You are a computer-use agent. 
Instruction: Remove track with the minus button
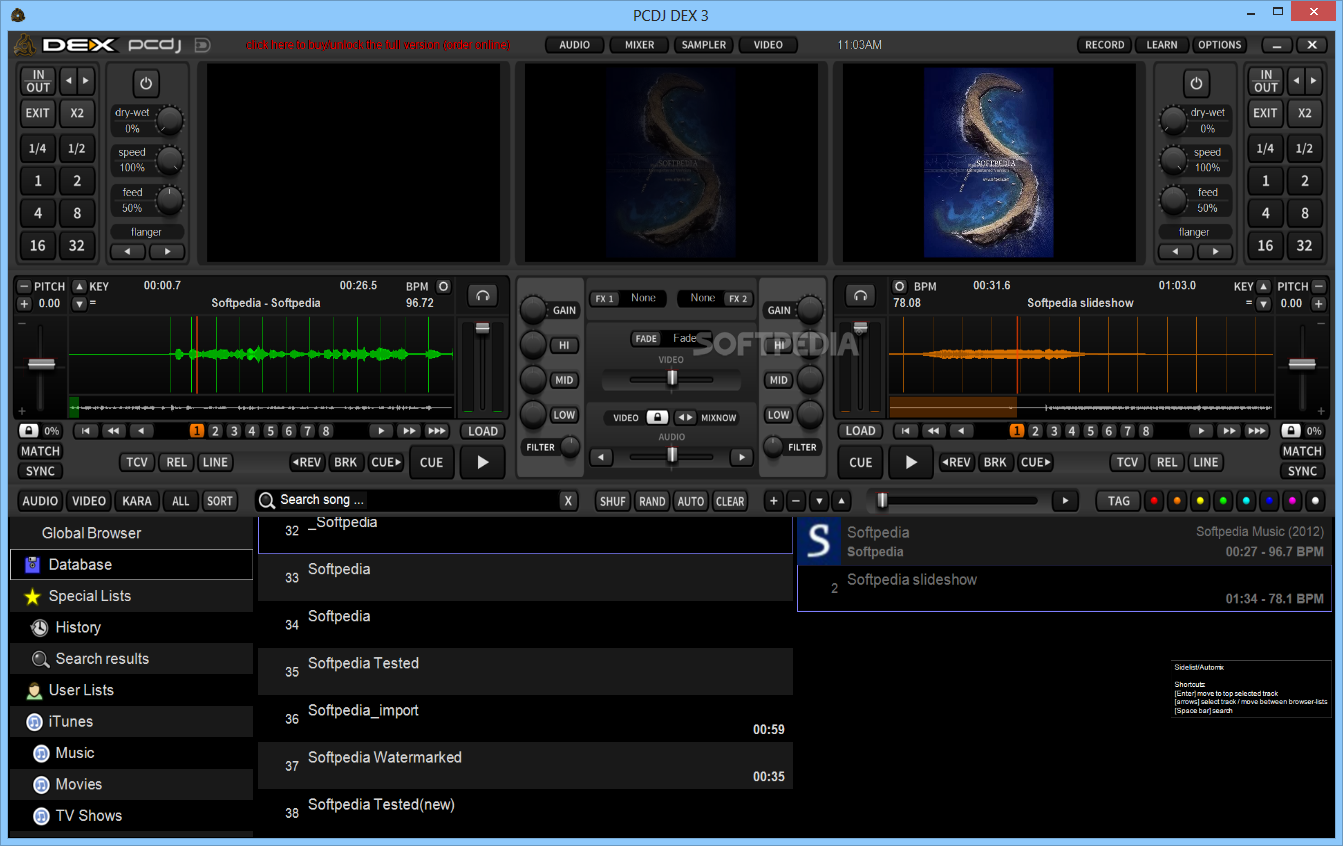796,501
